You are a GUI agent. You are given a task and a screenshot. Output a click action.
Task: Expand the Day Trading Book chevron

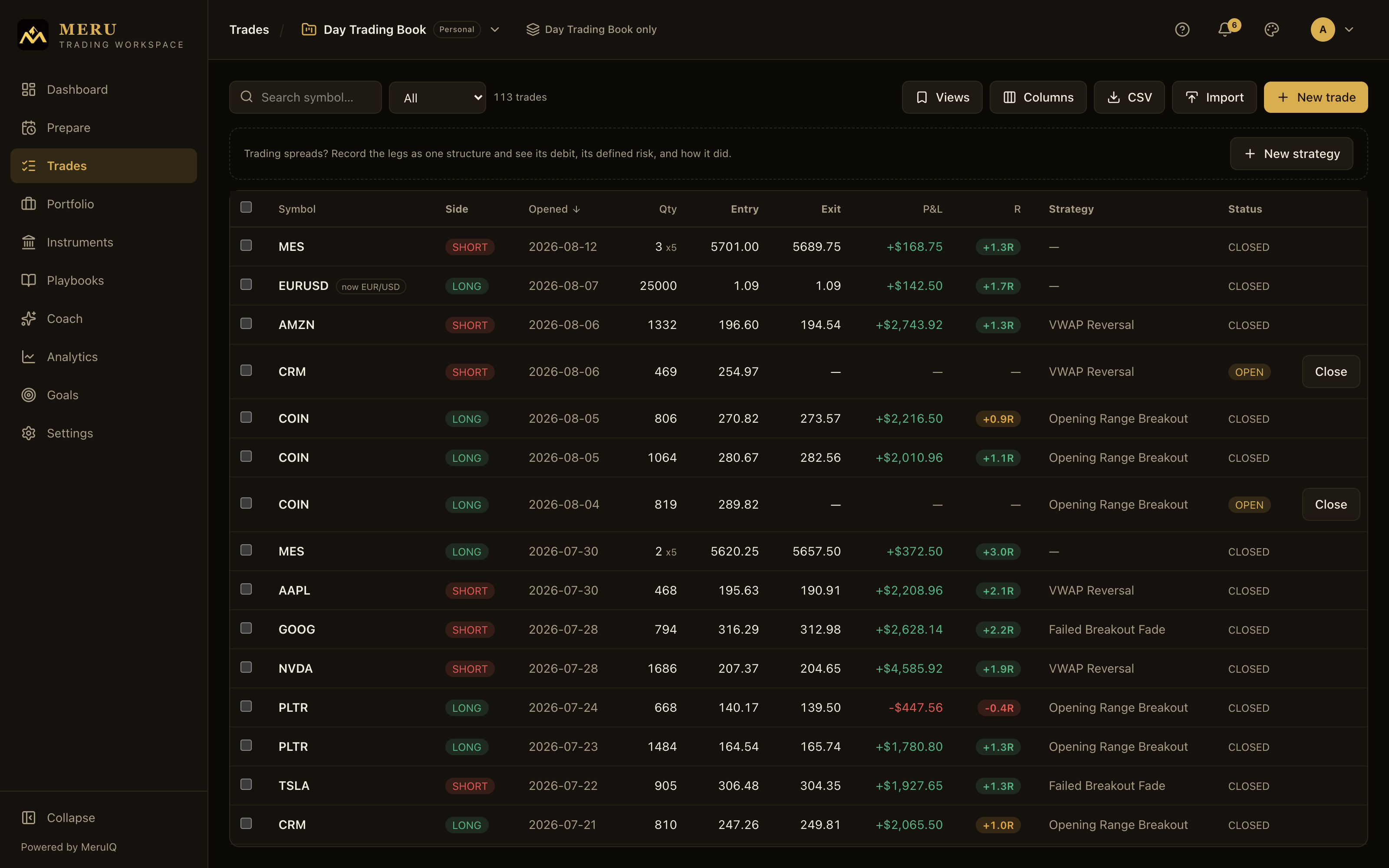click(495, 29)
